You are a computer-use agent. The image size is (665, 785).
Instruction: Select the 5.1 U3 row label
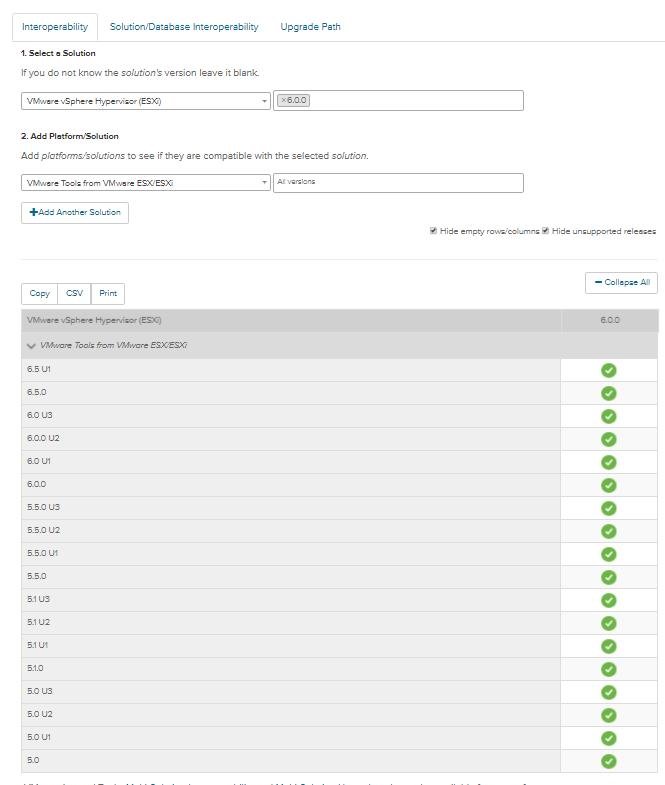[39, 599]
